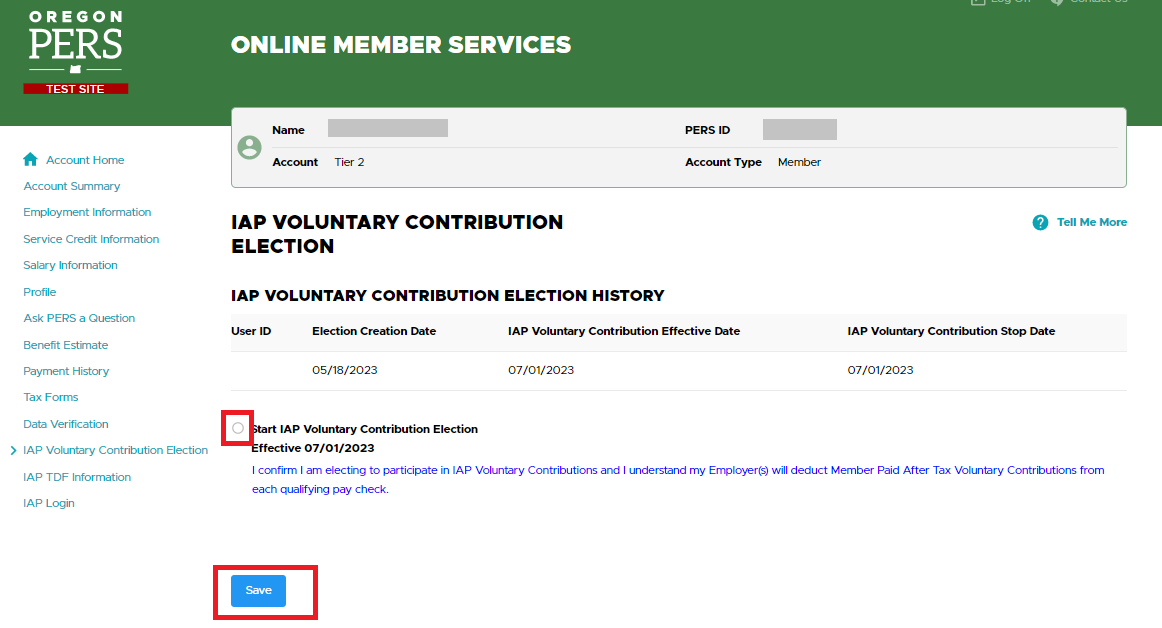Screen dimensions: 1162x628
Task: Navigate to Service Credit Information
Action: [91, 240]
